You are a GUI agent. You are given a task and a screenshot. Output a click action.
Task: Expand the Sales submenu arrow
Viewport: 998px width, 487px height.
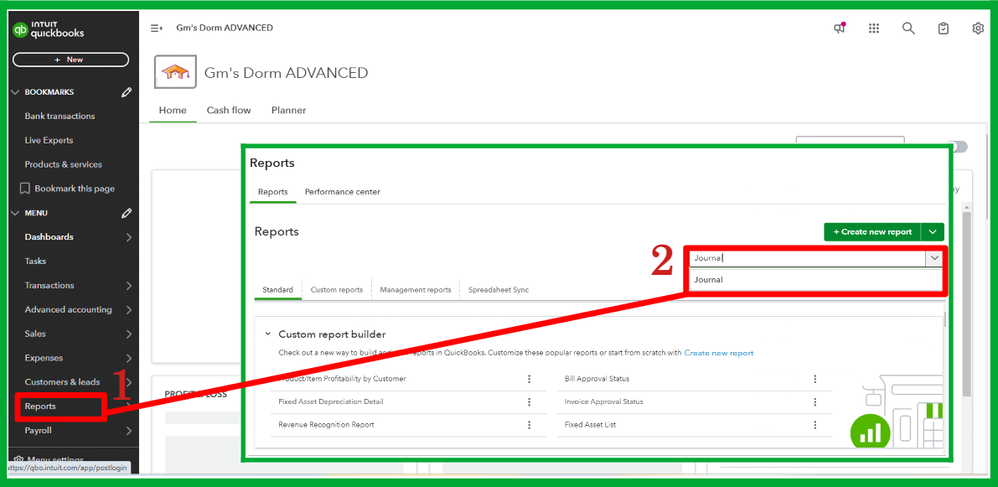(x=129, y=334)
